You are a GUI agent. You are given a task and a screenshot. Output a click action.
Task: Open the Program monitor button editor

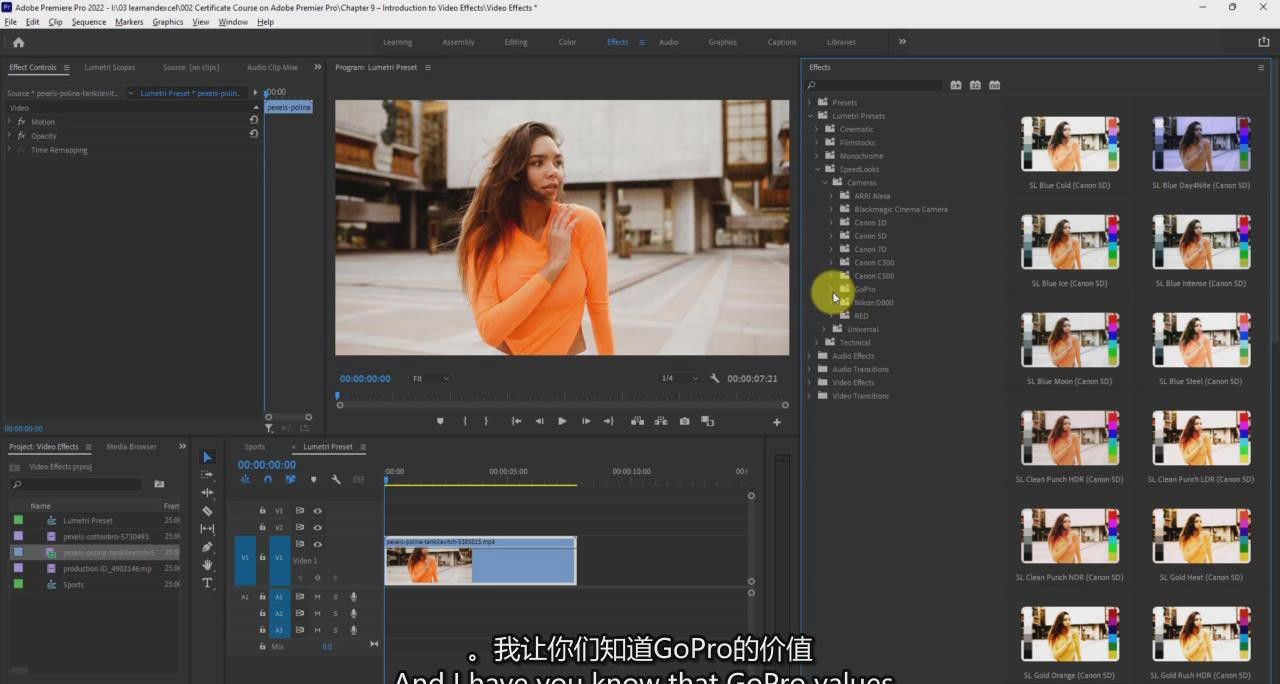click(x=777, y=422)
